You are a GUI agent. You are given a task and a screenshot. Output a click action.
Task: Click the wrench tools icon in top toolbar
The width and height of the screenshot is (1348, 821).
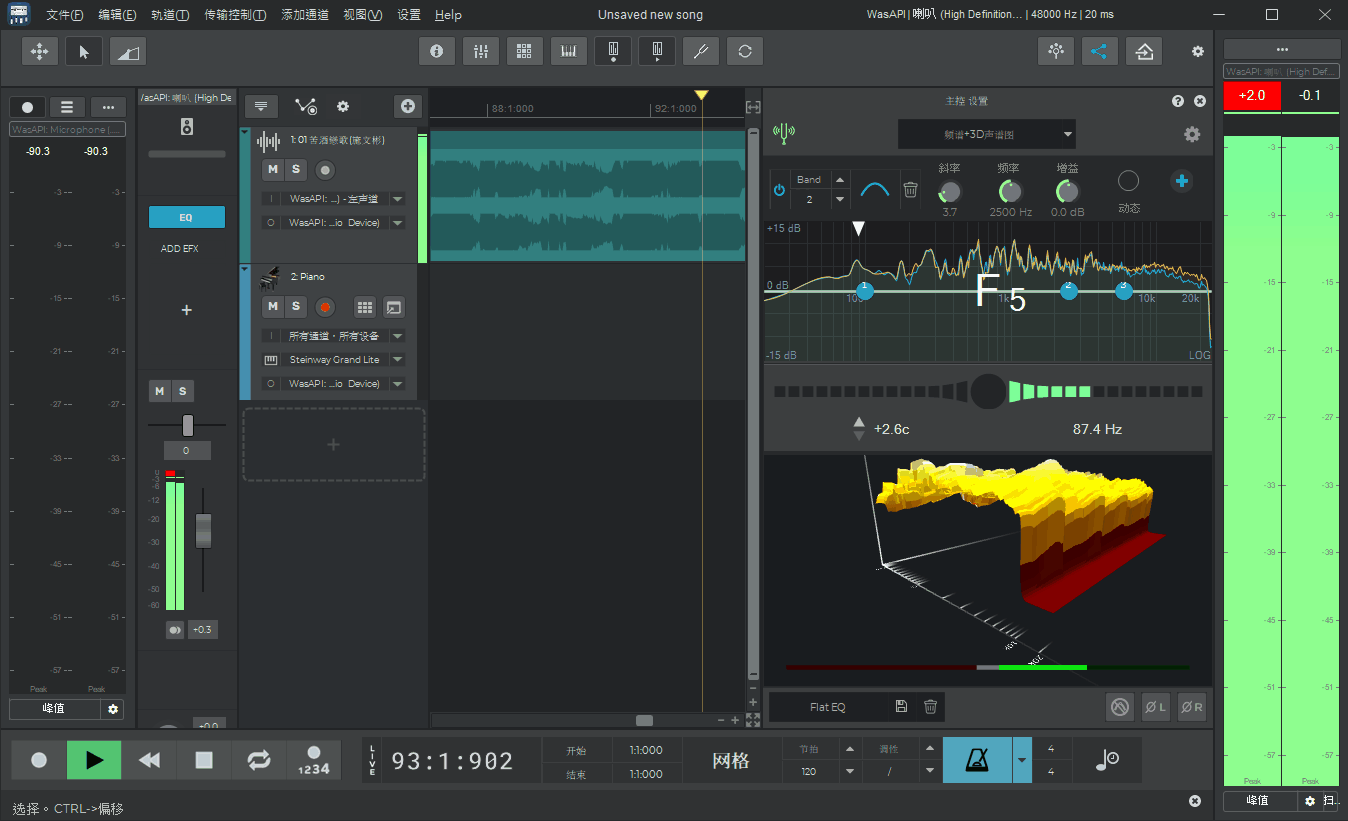pyautogui.click(x=701, y=51)
